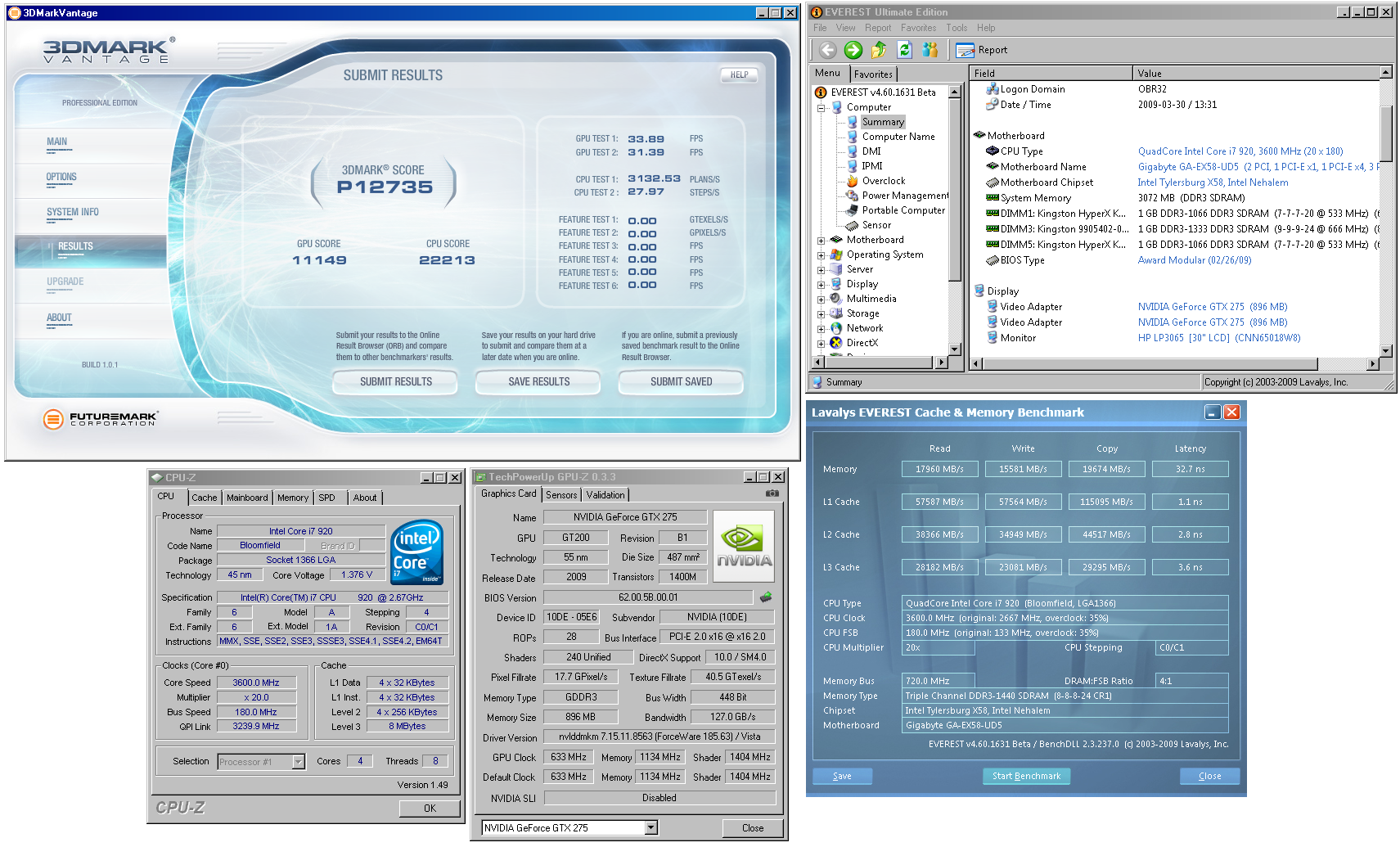Expand the Storage tree node

[x=821, y=313]
